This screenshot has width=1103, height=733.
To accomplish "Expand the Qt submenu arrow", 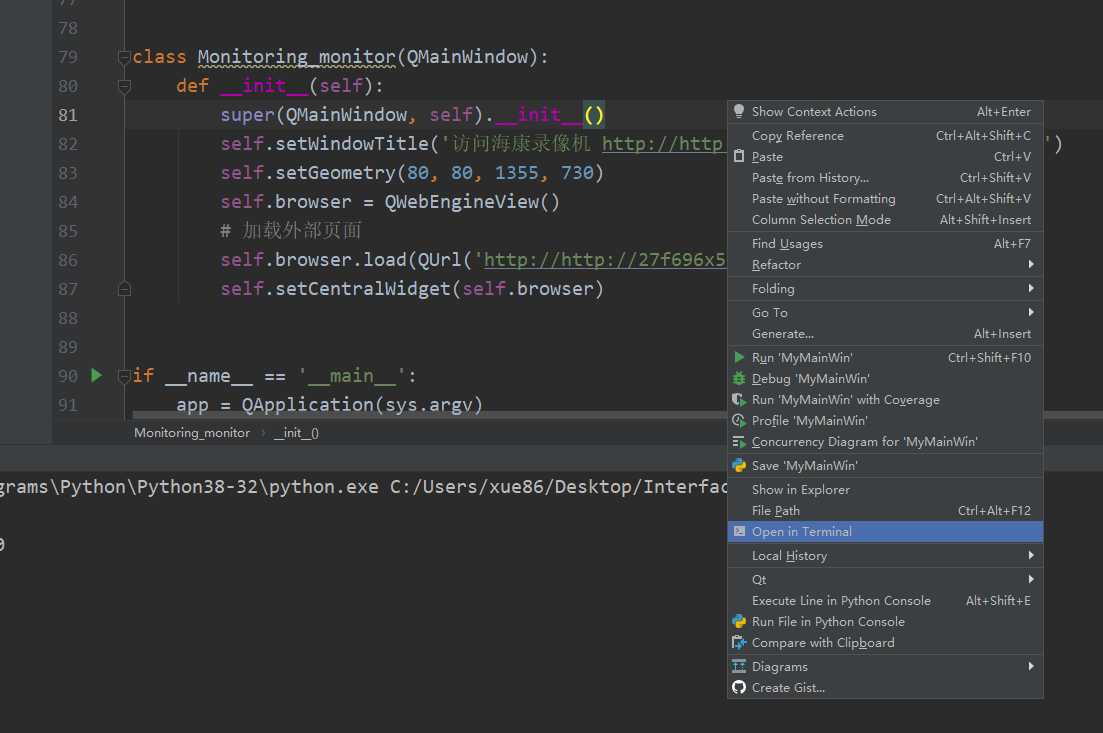I will [1031, 579].
